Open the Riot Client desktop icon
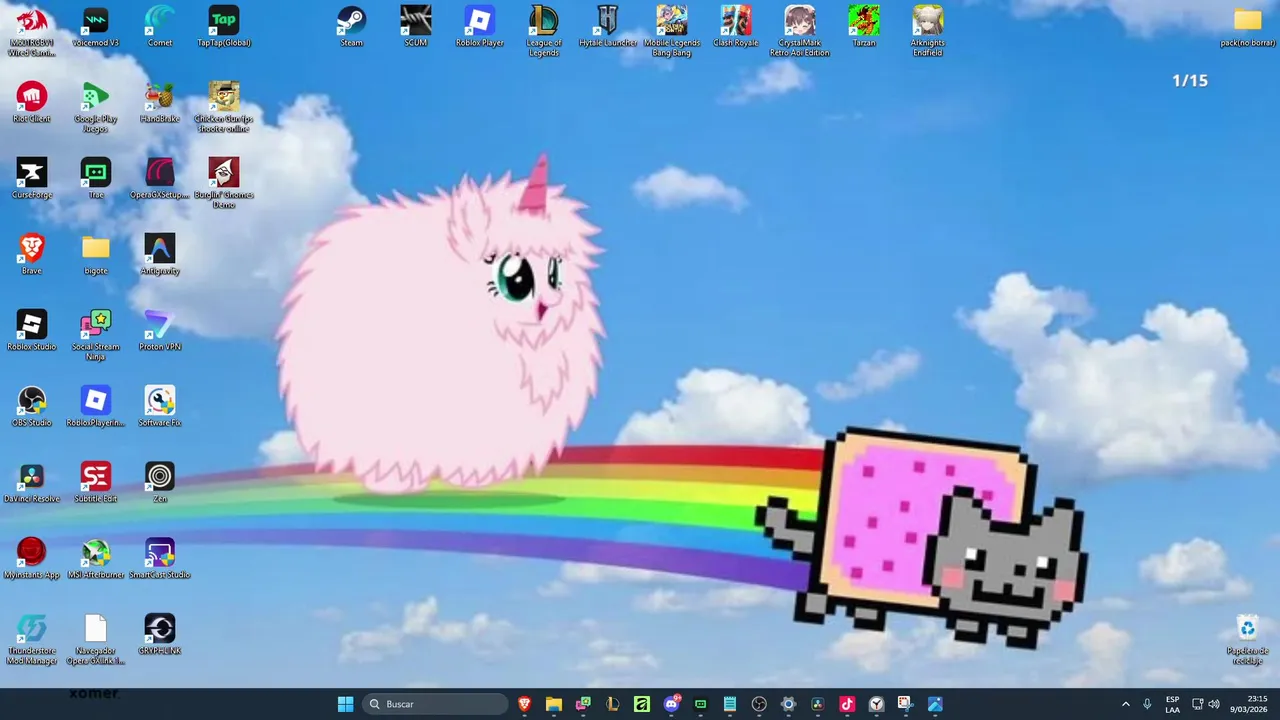 coord(31,103)
